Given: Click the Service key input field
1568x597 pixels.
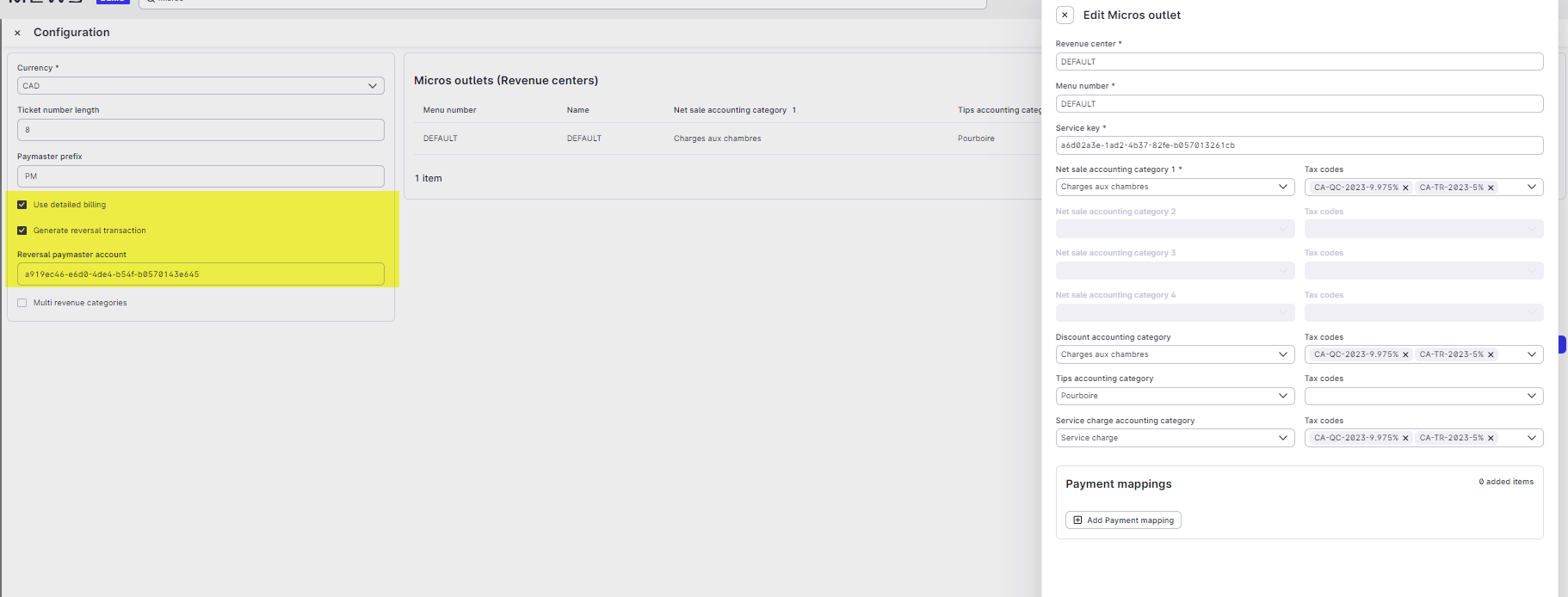Looking at the screenshot, I should pyautogui.click(x=1298, y=145).
